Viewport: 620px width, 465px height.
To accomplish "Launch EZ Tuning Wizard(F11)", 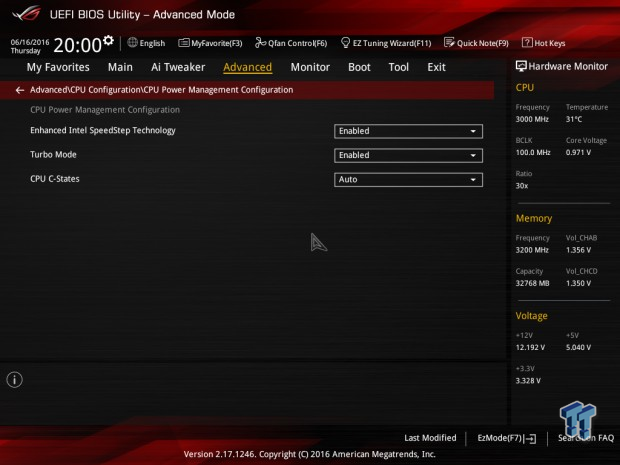I will [x=386, y=43].
